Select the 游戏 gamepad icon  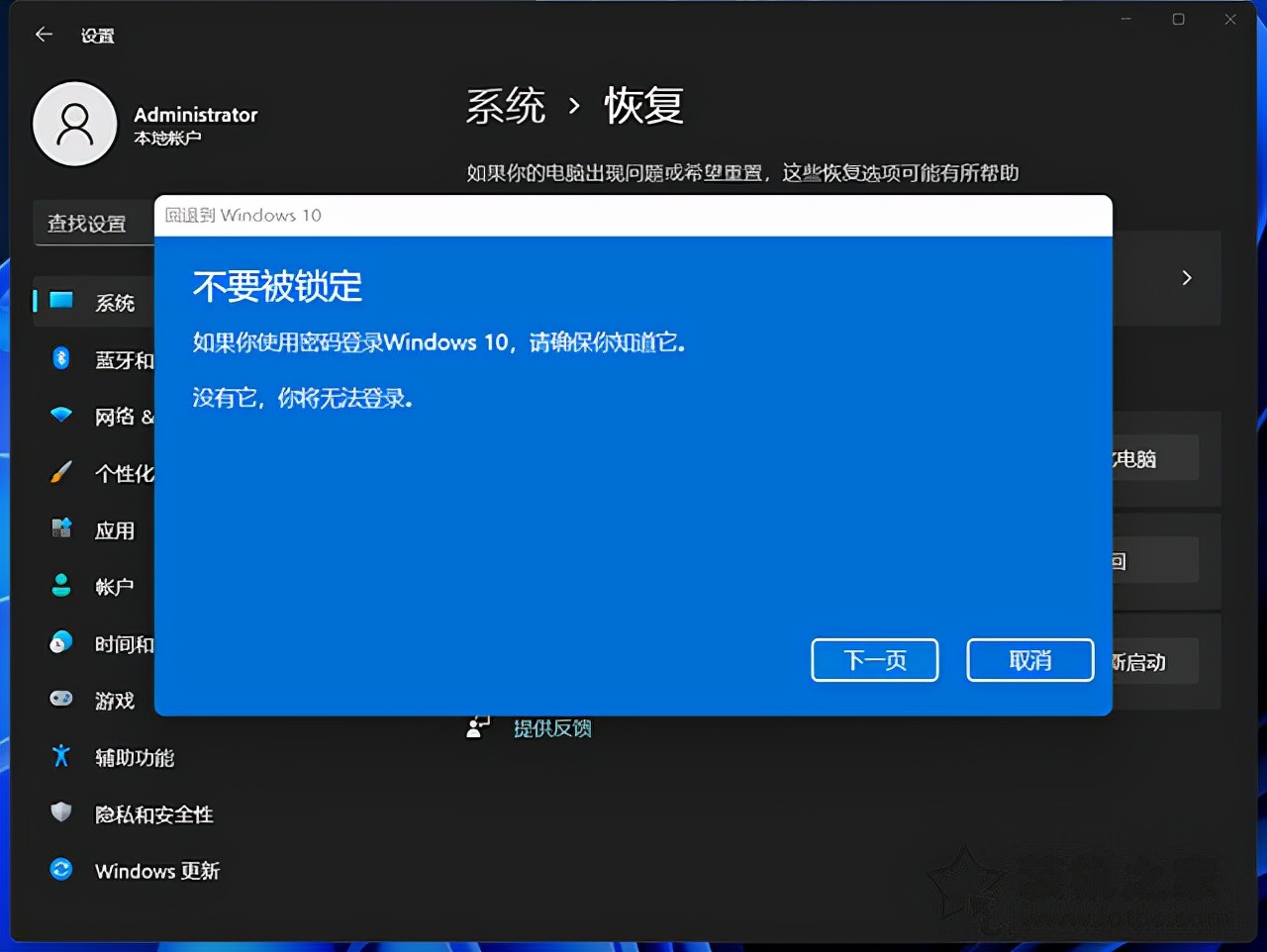coord(61,699)
